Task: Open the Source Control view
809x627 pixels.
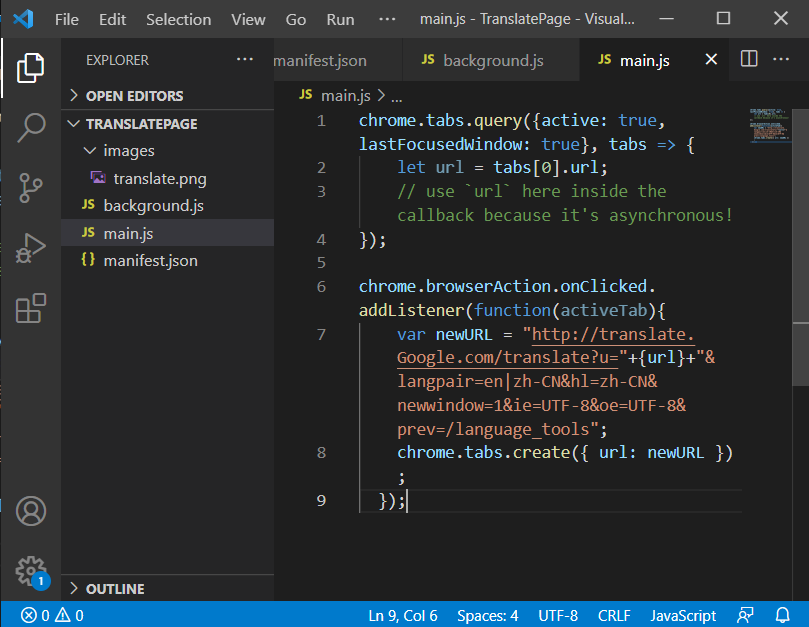Action: [x=30, y=187]
